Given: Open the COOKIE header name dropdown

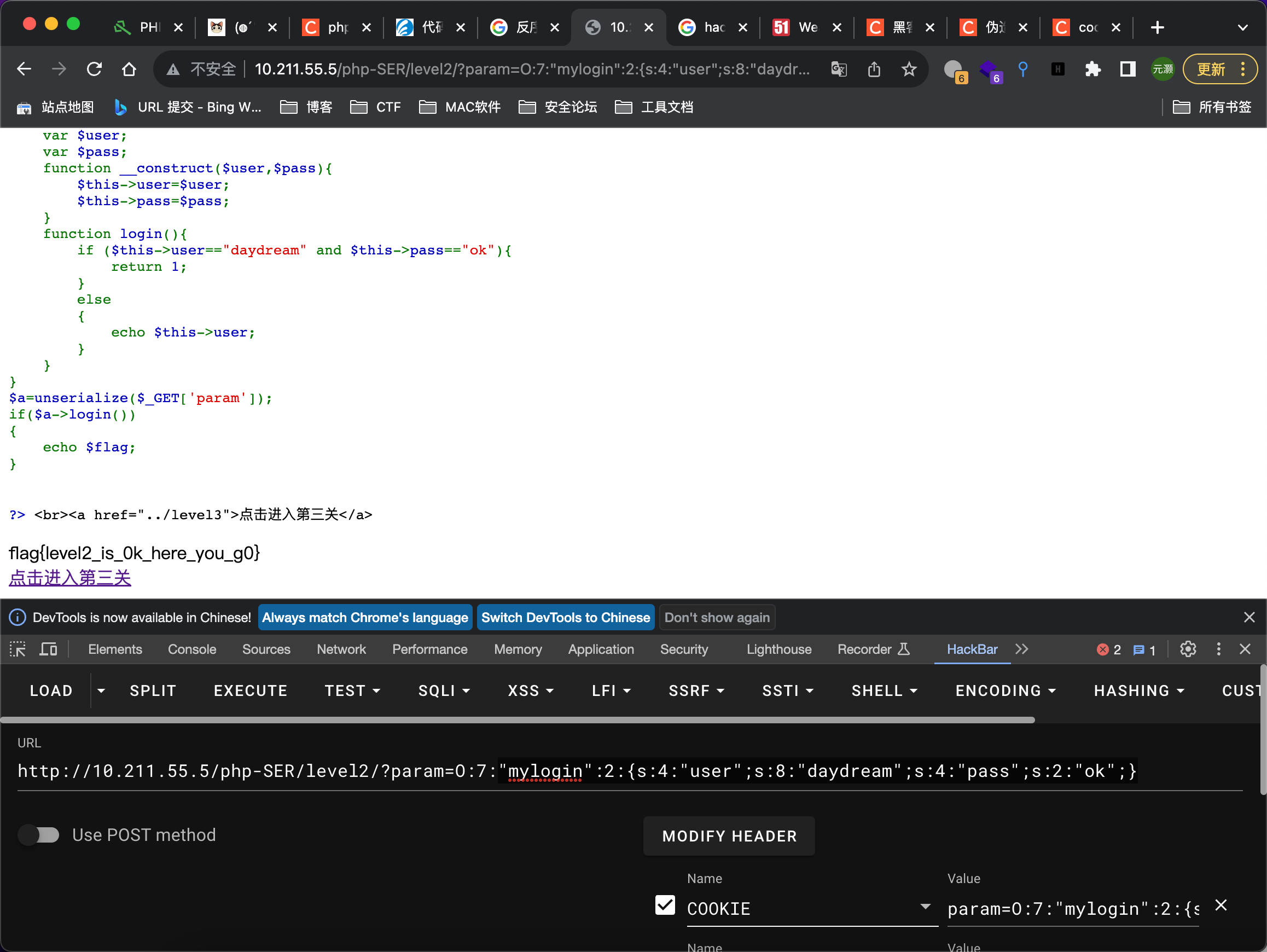Looking at the screenshot, I should click(925, 907).
